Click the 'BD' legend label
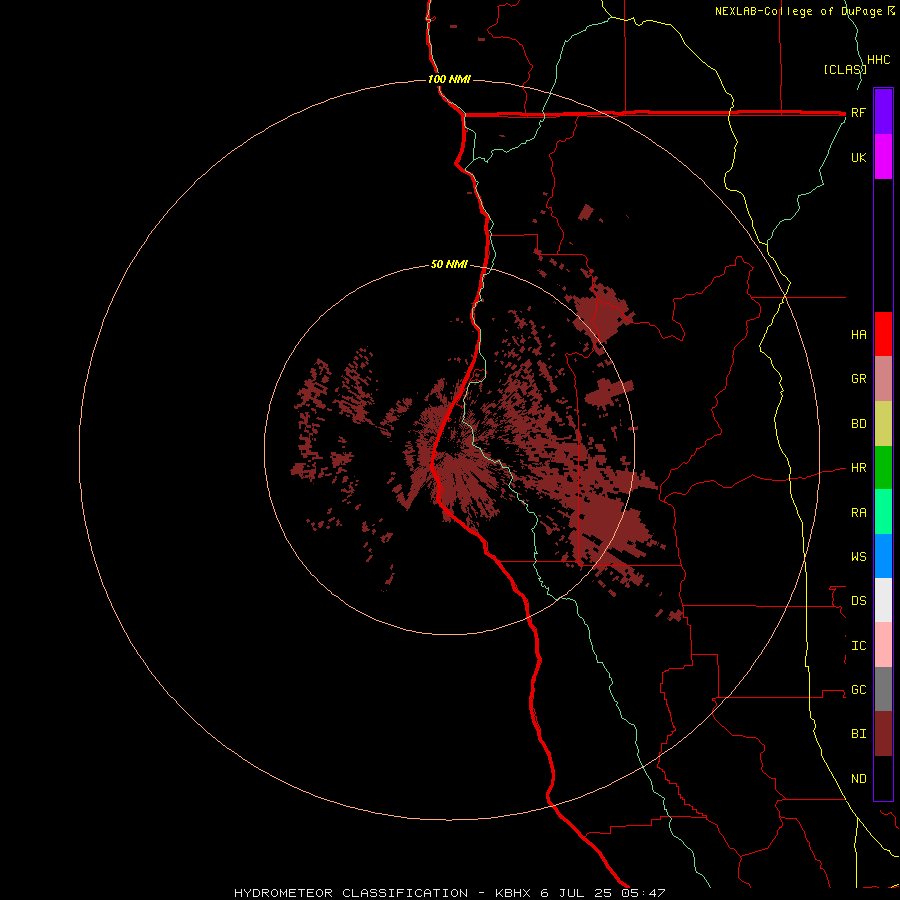 859,424
